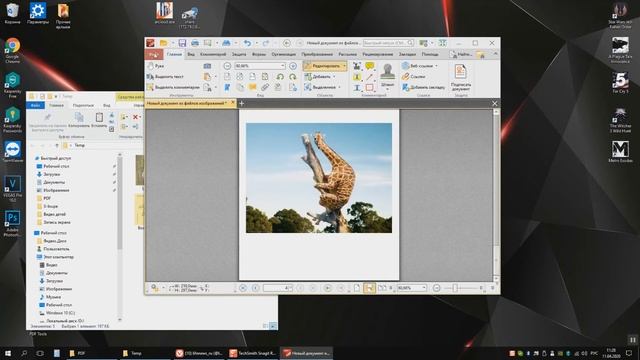
Task: Expand the Веб-ссылки dropdown arrow
Action: pyautogui.click(x=436, y=66)
